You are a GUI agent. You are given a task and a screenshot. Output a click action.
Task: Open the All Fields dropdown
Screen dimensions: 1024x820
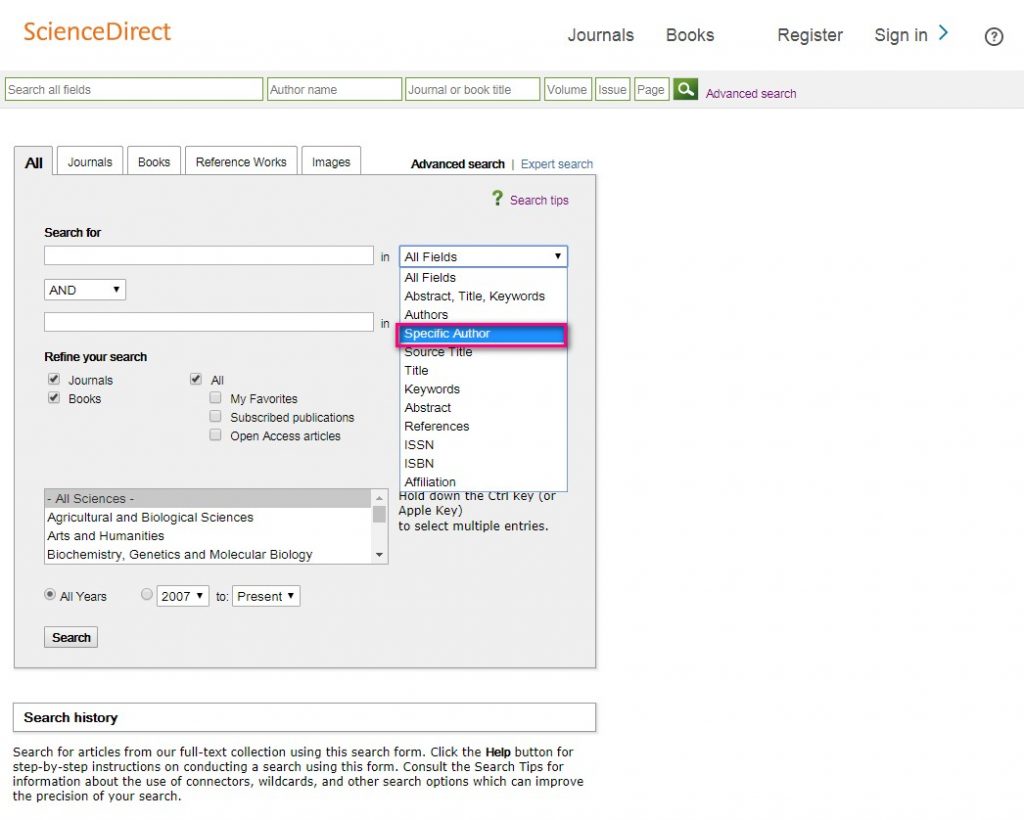click(483, 256)
